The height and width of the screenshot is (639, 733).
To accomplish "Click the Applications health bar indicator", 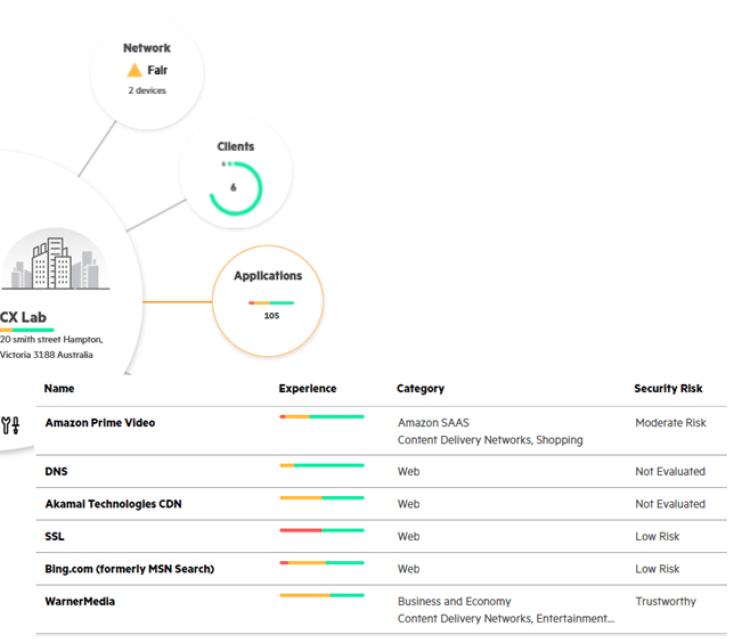I will pyautogui.click(x=271, y=302).
